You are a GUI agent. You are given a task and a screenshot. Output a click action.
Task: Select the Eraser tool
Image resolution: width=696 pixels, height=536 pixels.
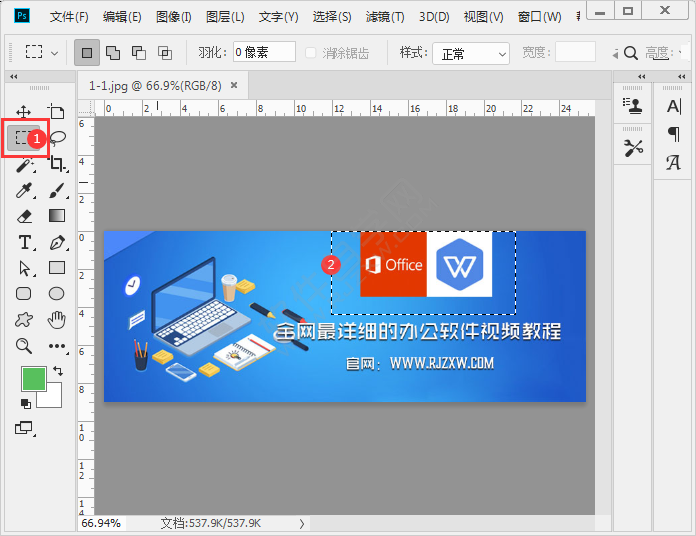point(24,216)
